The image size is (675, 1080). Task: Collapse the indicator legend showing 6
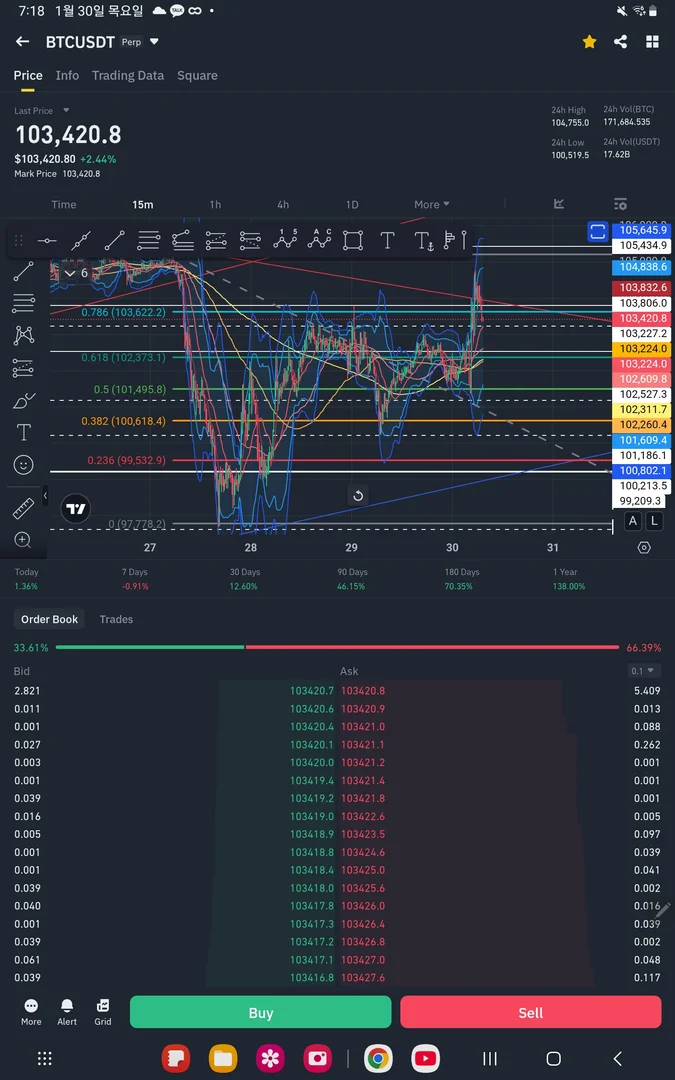76,273
